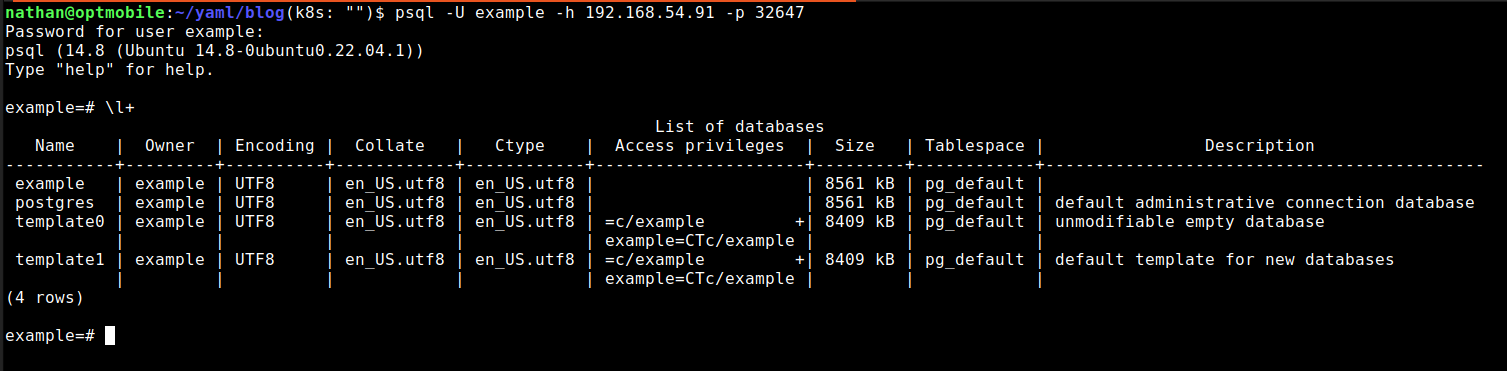
Task: Click 'default template for new databases' description
Action: point(1225,260)
